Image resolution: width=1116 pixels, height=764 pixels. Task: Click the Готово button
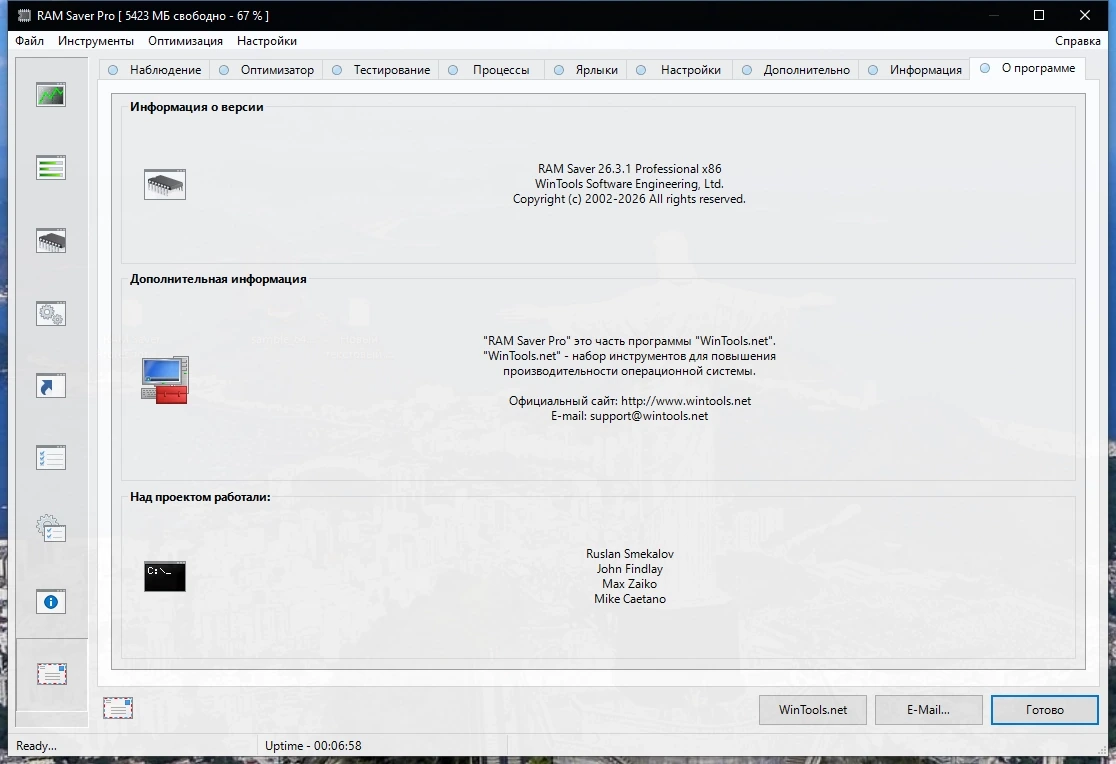click(1044, 710)
